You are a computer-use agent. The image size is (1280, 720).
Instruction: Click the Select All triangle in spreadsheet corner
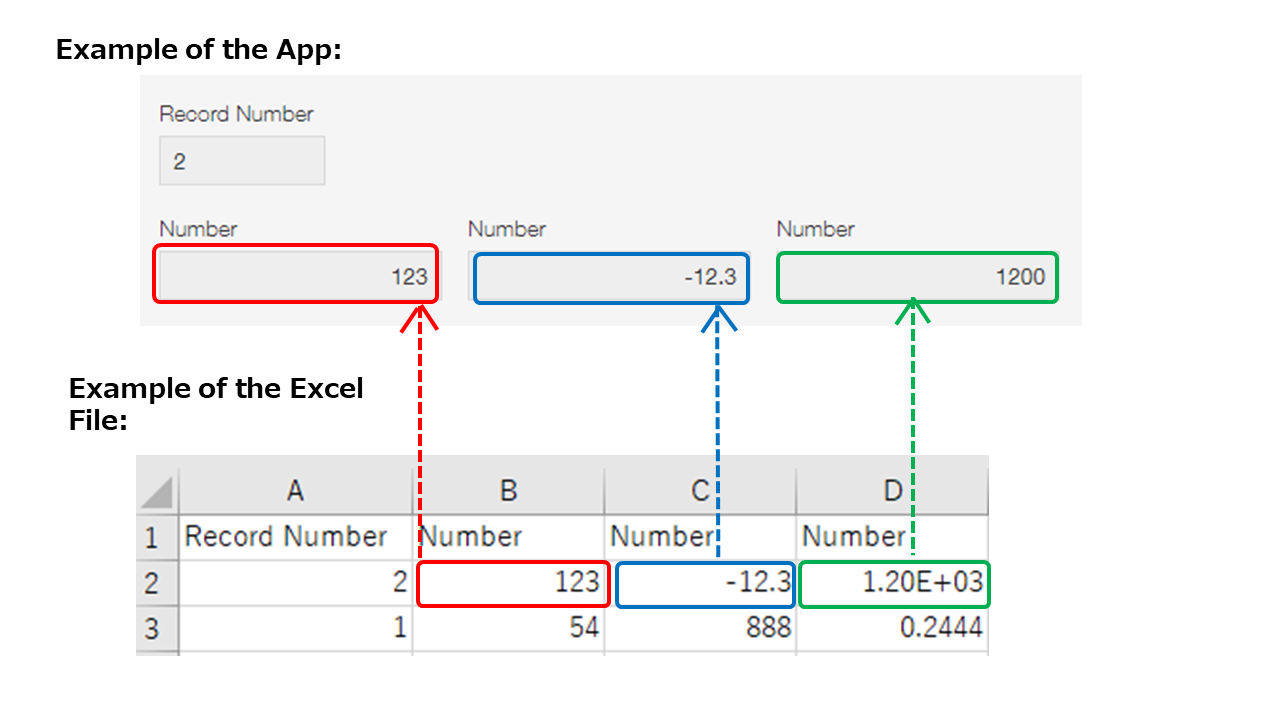coord(157,490)
